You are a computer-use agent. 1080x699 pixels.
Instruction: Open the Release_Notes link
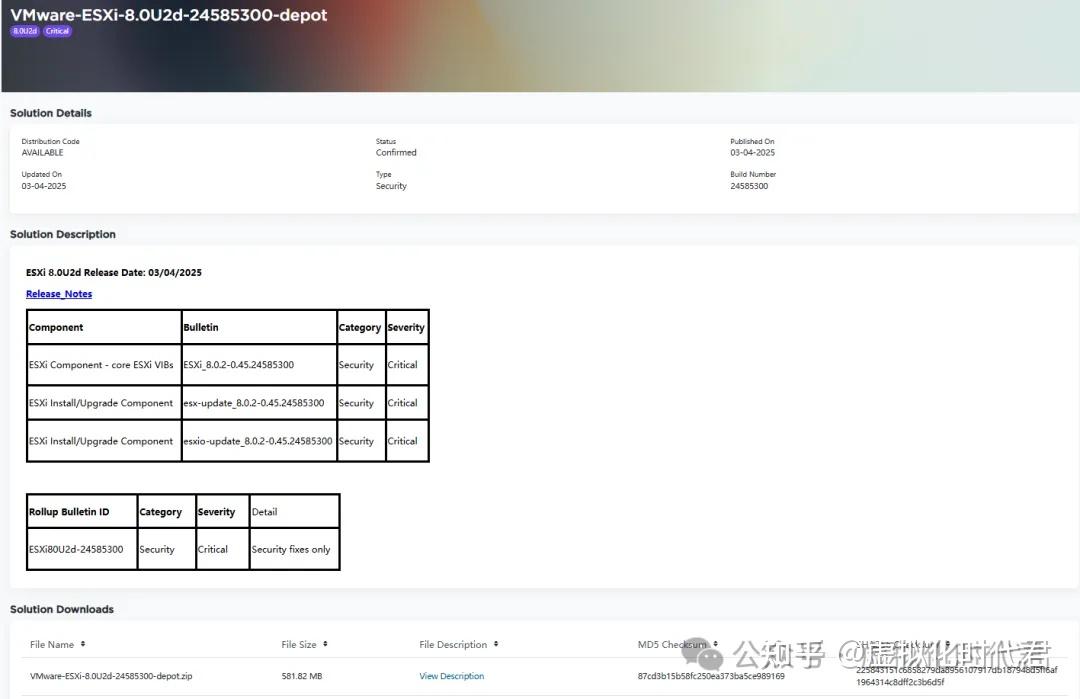click(59, 294)
